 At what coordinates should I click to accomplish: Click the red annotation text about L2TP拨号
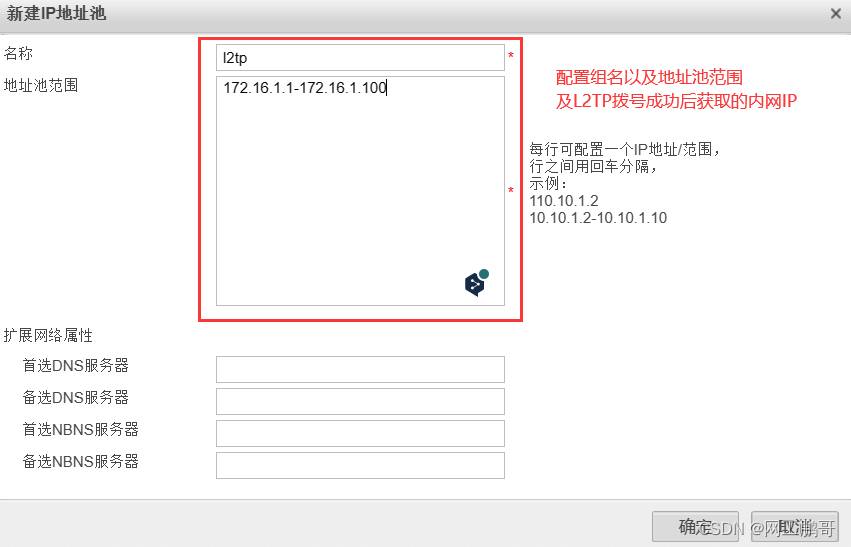[676, 101]
